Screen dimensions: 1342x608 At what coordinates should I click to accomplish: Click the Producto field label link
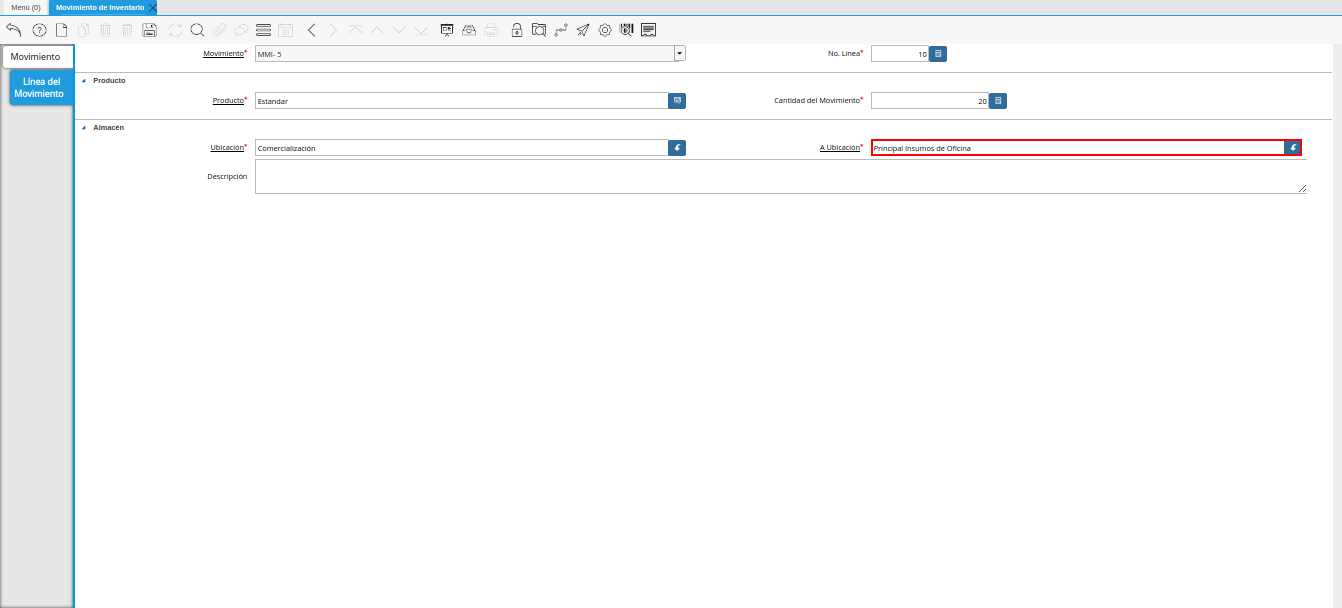228,100
